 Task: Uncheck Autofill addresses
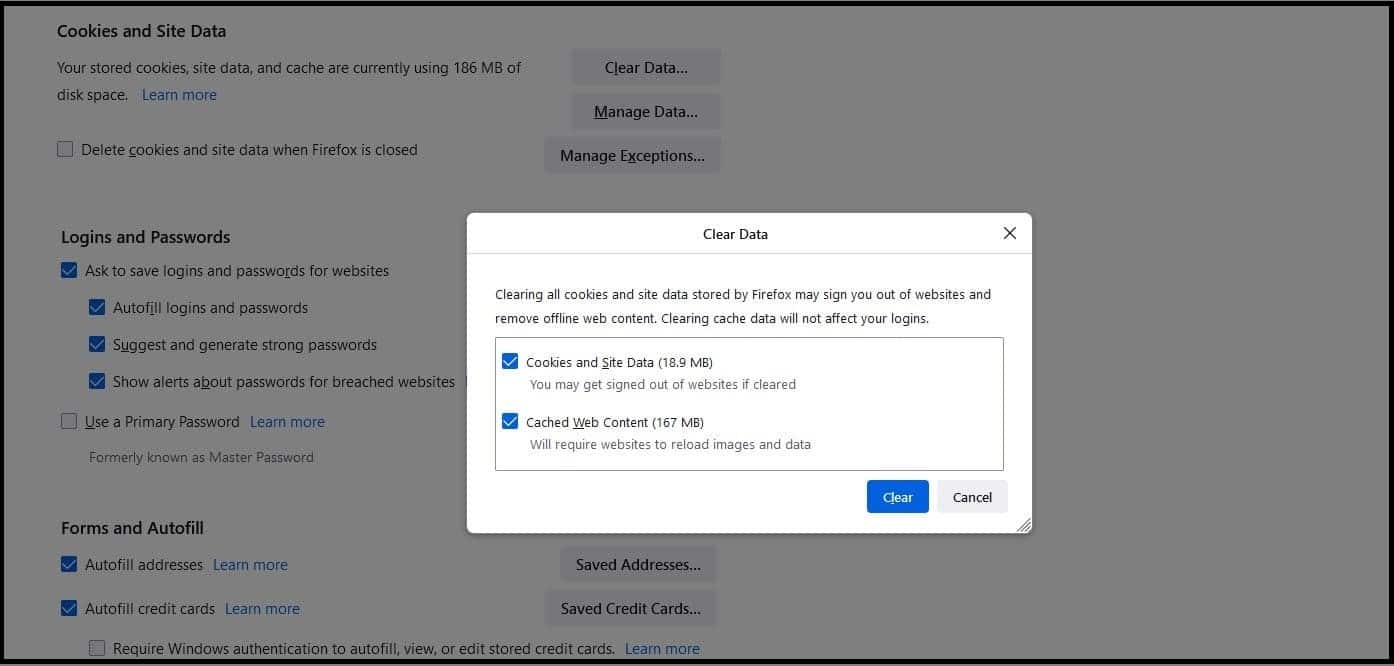tap(69, 564)
